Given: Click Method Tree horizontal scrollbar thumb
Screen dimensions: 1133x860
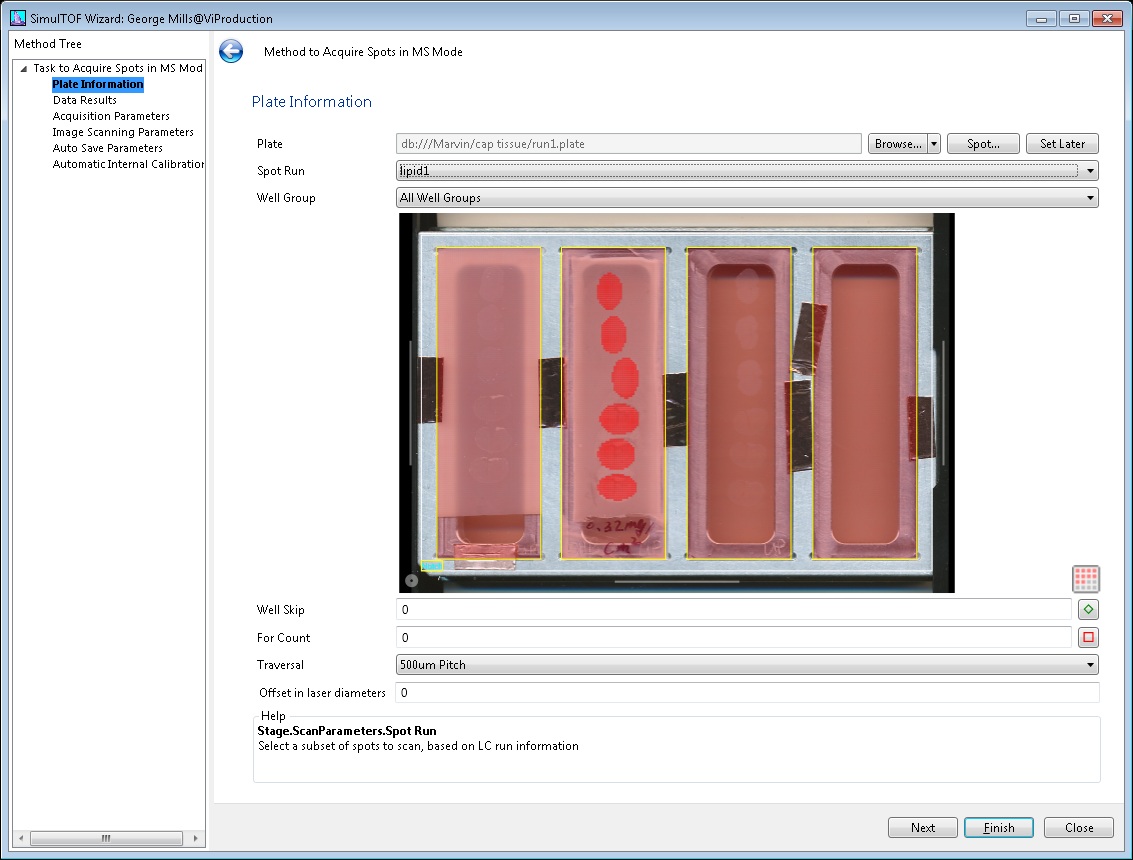Looking at the screenshot, I should (106, 838).
